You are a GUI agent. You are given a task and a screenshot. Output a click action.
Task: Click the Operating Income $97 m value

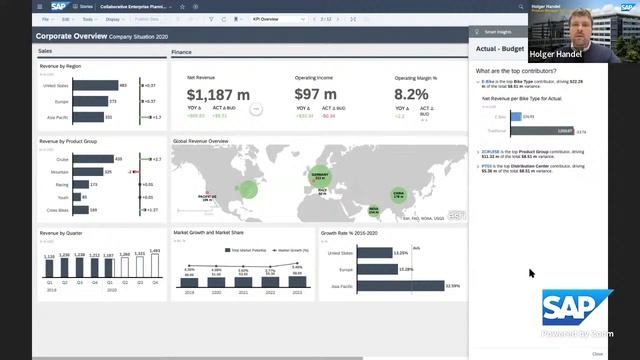point(316,94)
